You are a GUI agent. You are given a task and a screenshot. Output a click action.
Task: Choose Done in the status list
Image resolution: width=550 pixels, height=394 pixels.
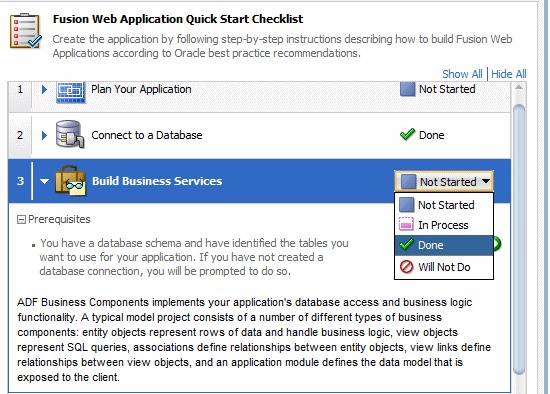pos(444,245)
